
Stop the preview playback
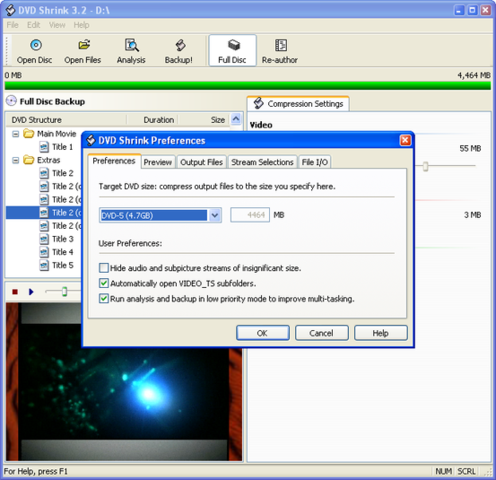point(15,292)
